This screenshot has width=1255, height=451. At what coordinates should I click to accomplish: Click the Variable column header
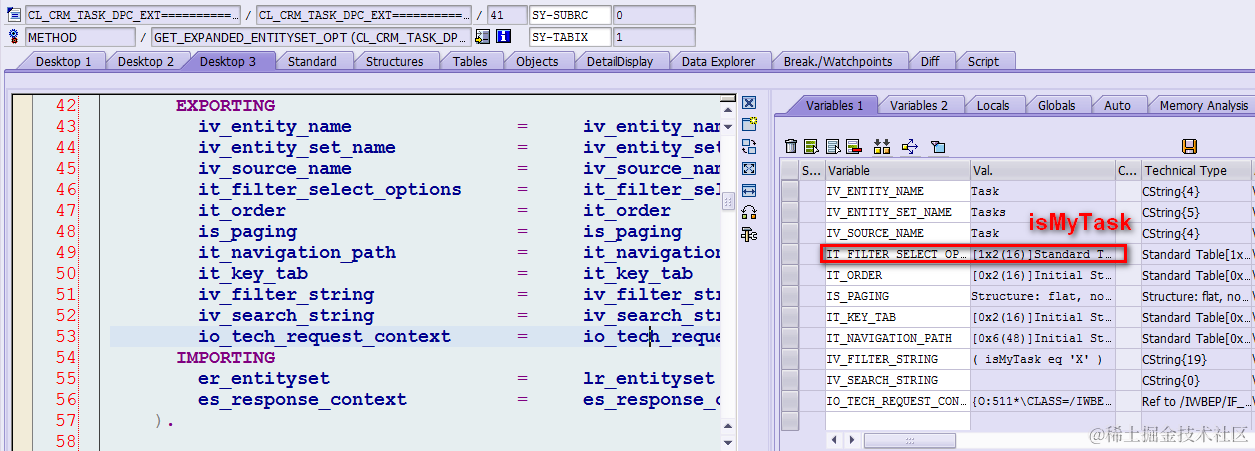[897, 170]
